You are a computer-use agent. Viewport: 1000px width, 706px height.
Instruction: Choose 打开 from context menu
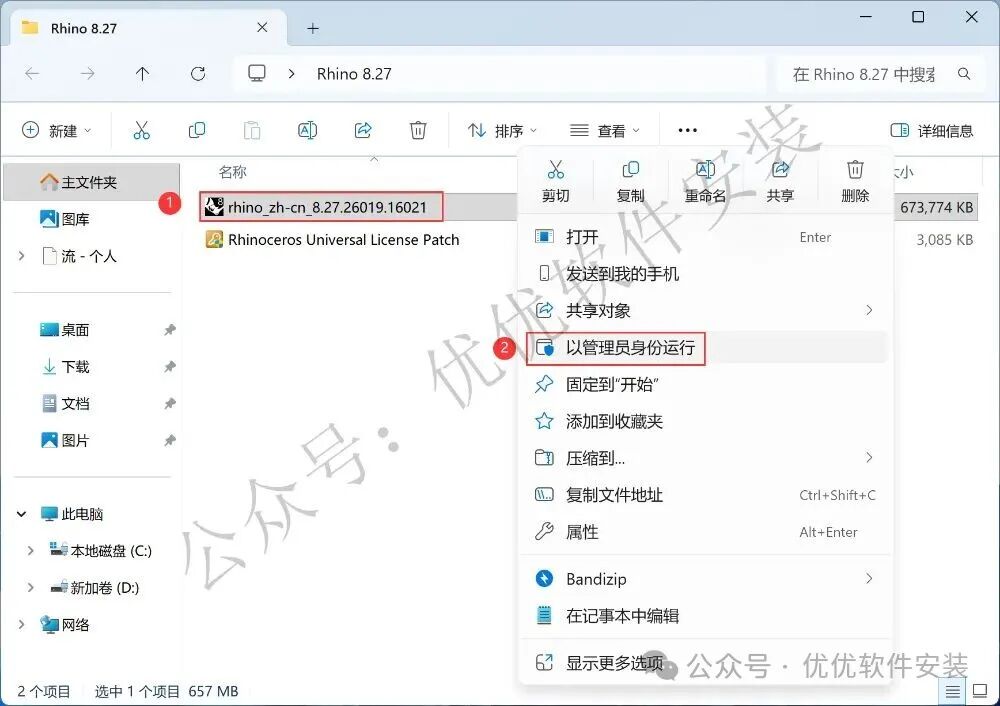click(x=706, y=237)
